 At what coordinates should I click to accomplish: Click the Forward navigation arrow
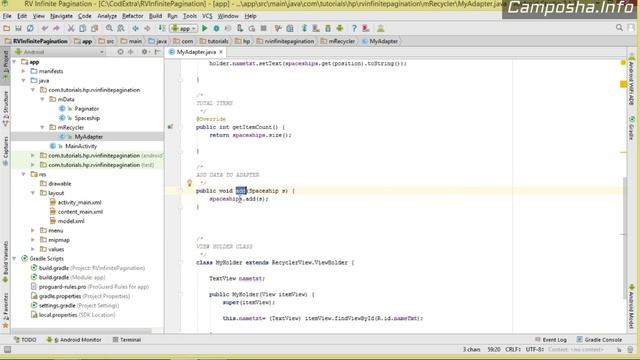pos(147,29)
